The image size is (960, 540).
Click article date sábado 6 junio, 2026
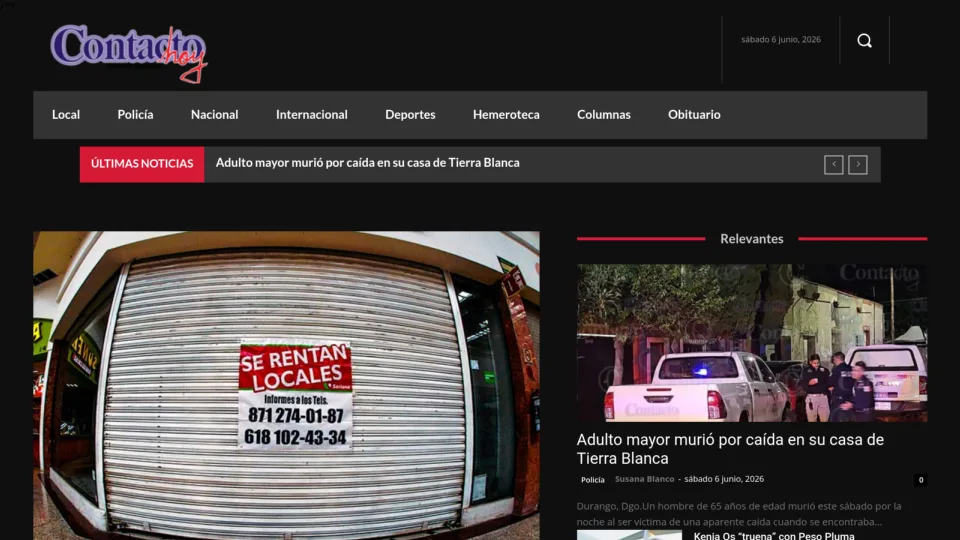tap(724, 479)
